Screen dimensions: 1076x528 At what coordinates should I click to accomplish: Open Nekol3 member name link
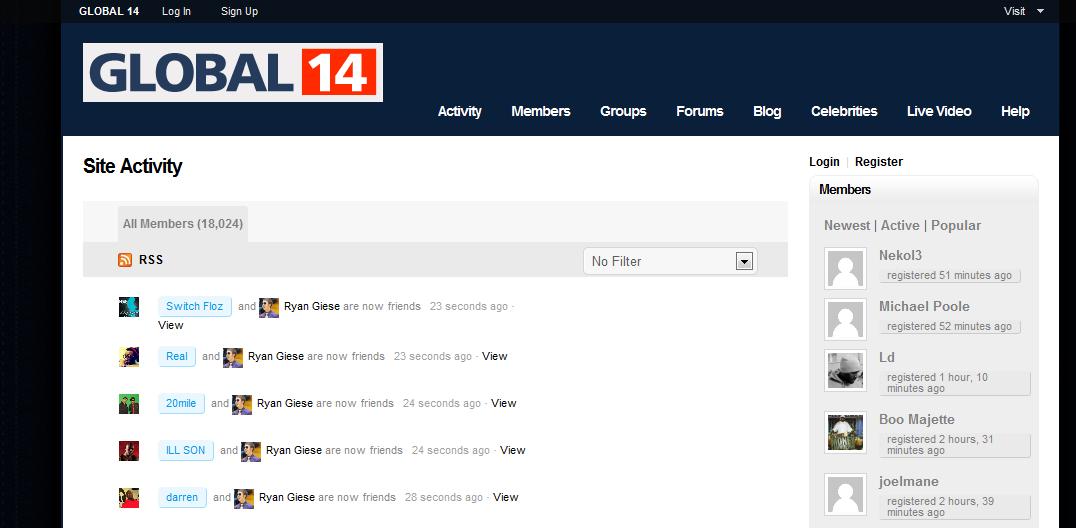(900, 255)
